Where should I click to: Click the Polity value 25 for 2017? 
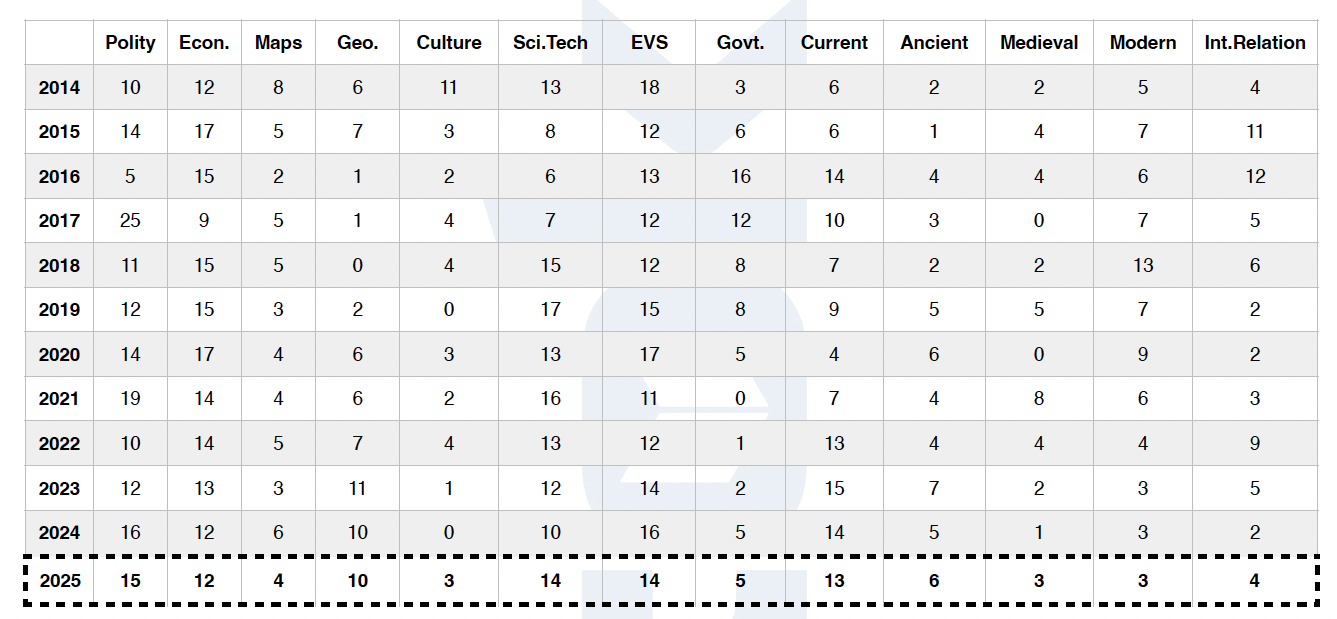[x=131, y=221]
